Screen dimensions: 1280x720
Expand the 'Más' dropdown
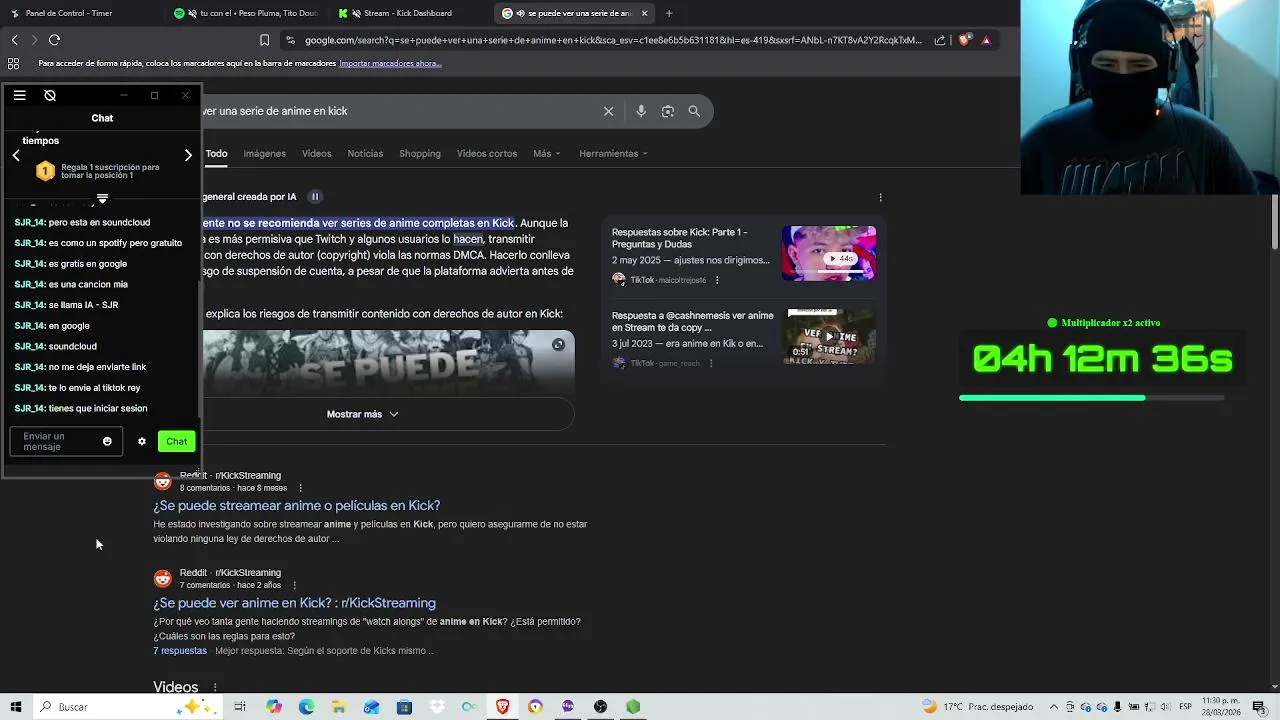[547, 153]
